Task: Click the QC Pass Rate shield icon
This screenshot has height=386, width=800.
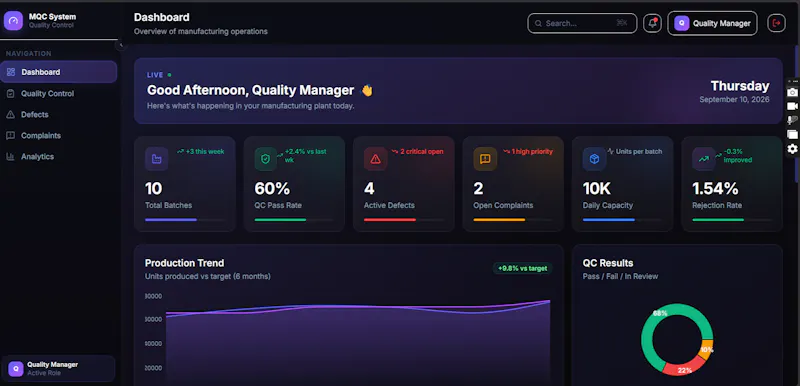Action: click(265, 159)
